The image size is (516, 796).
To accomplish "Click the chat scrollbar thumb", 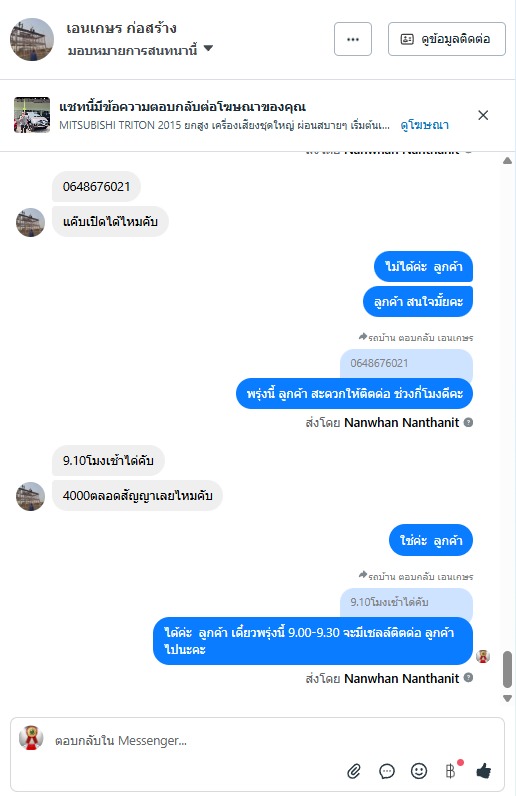I will tap(507, 669).
